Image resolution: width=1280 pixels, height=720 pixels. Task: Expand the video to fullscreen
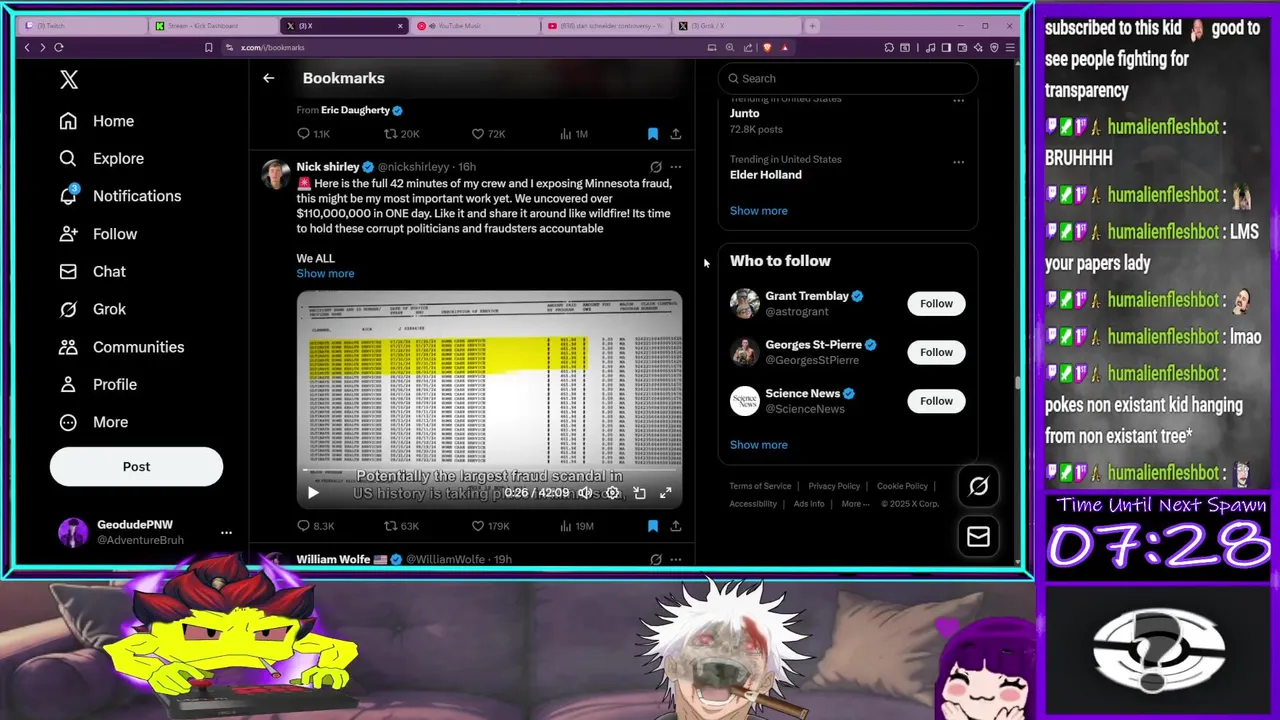pos(666,493)
